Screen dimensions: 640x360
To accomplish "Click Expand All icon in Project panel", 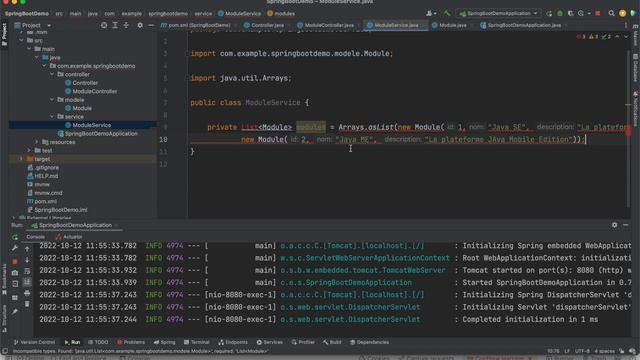I will pyautogui.click(x=115, y=25).
